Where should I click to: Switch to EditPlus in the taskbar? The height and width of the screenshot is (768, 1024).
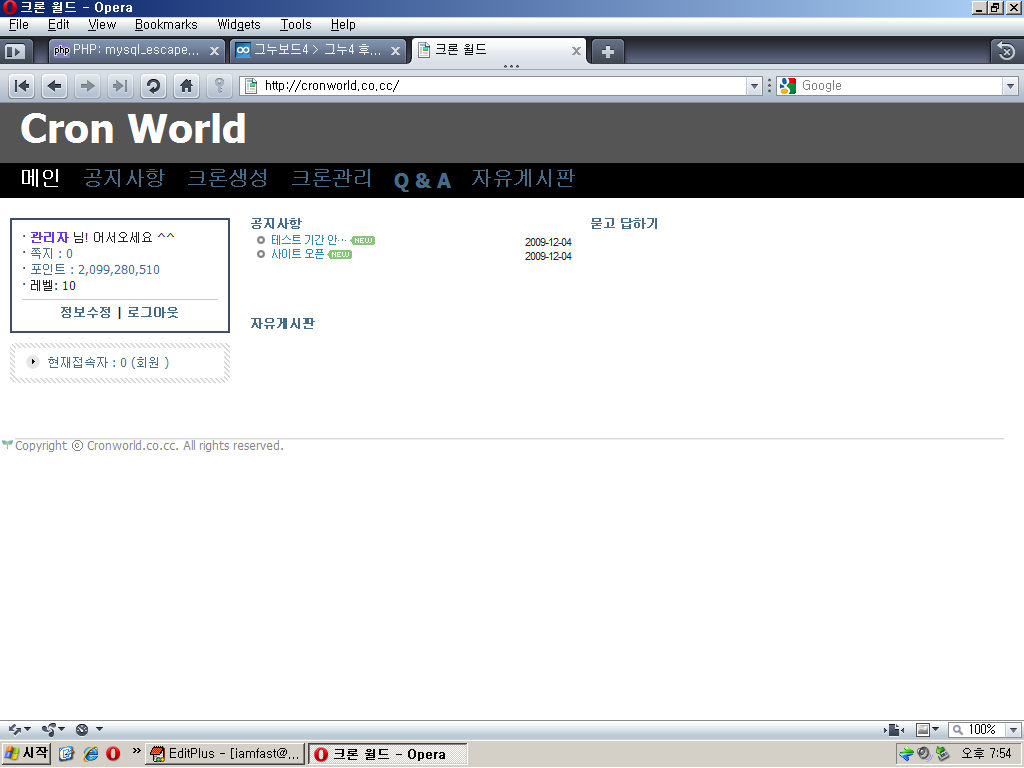pos(224,754)
